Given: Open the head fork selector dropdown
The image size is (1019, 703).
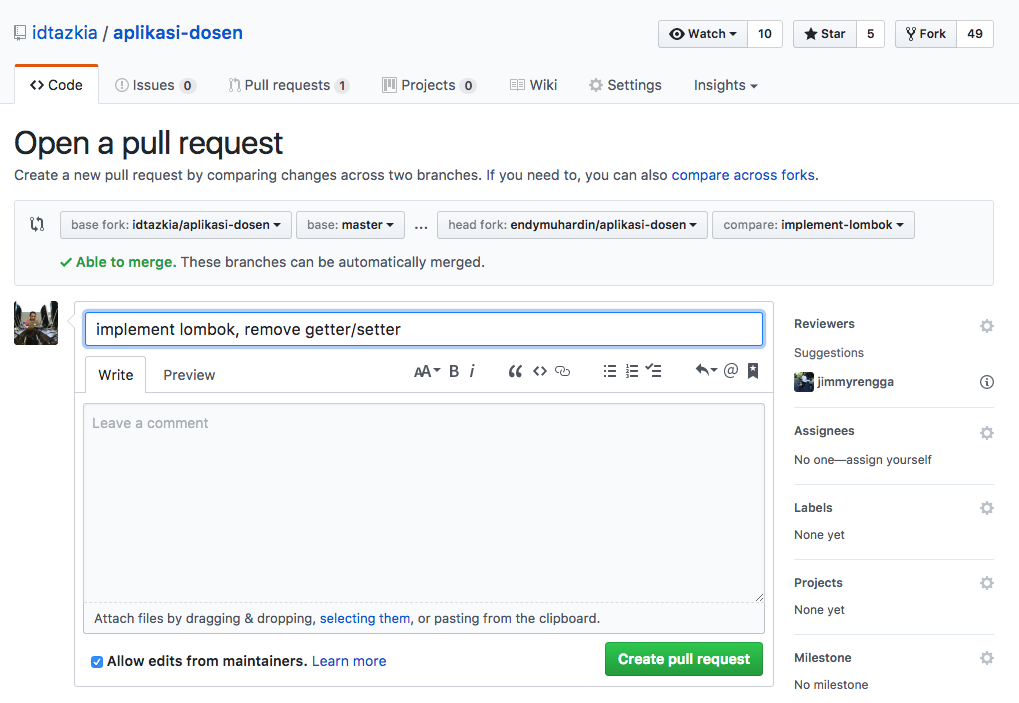Looking at the screenshot, I should [x=571, y=225].
